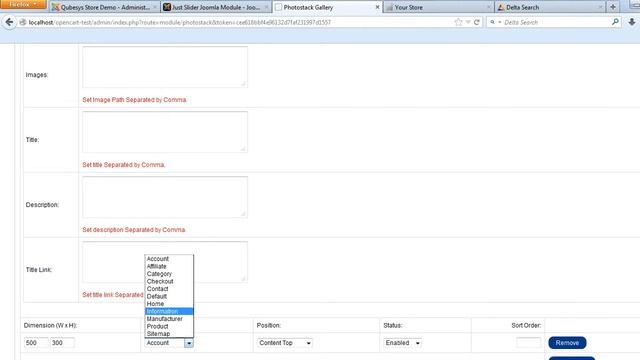Screen dimensions: 640x360
Task: Click the Delta Search magnifier icon
Action: [x=615, y=22]
